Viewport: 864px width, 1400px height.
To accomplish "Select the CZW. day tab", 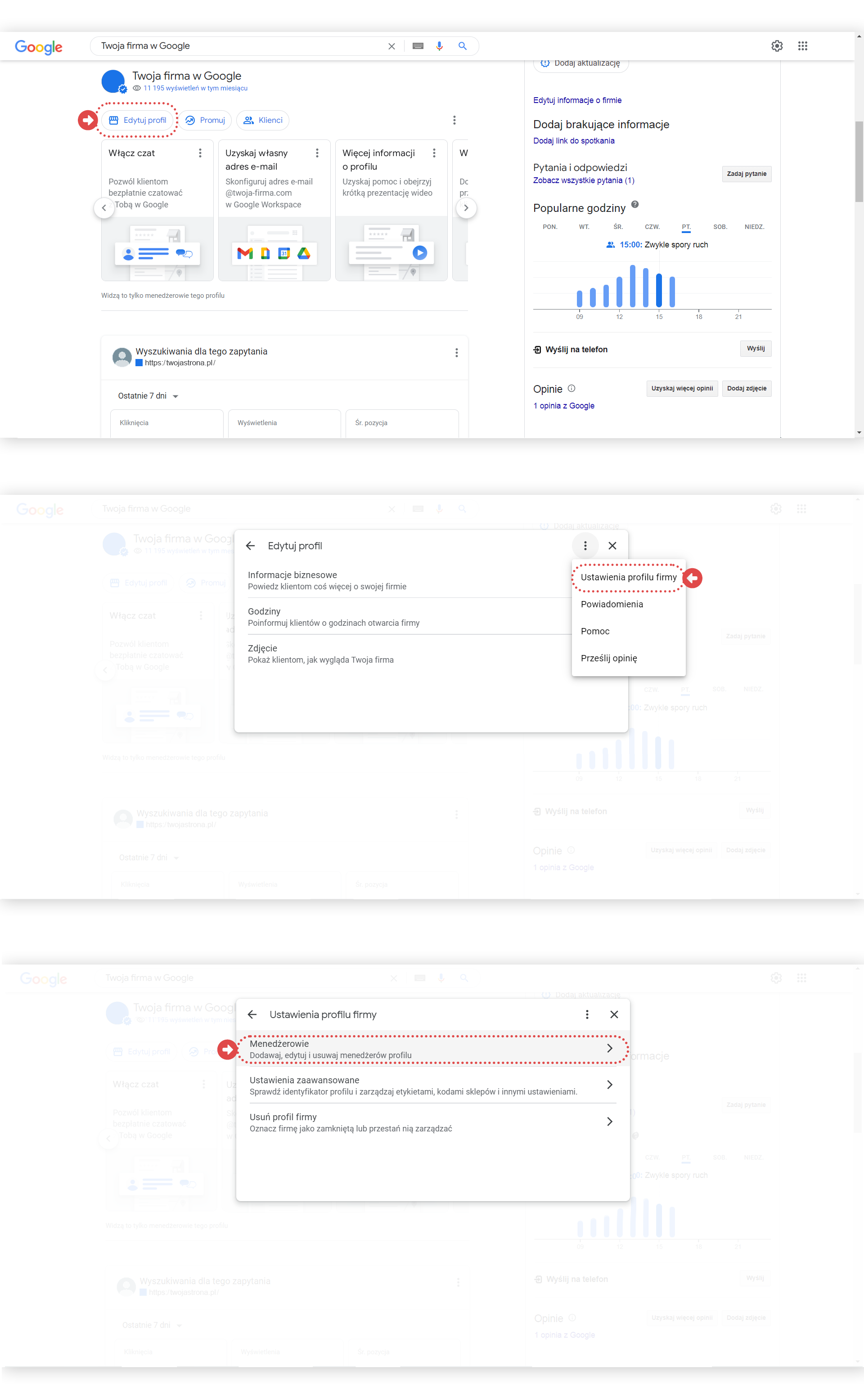I will coord(652,227).
